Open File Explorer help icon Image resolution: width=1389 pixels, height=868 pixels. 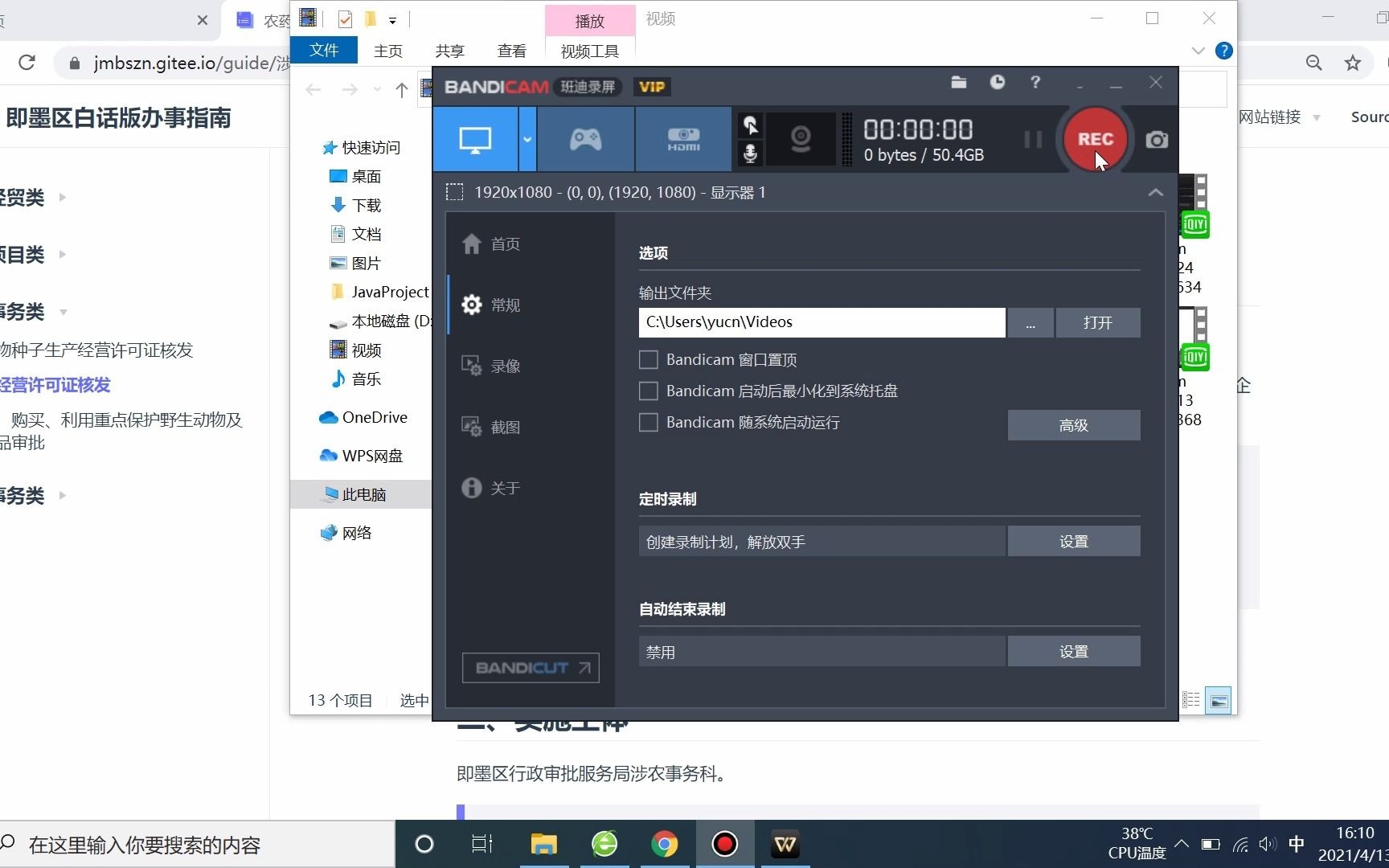[1223, 51]
